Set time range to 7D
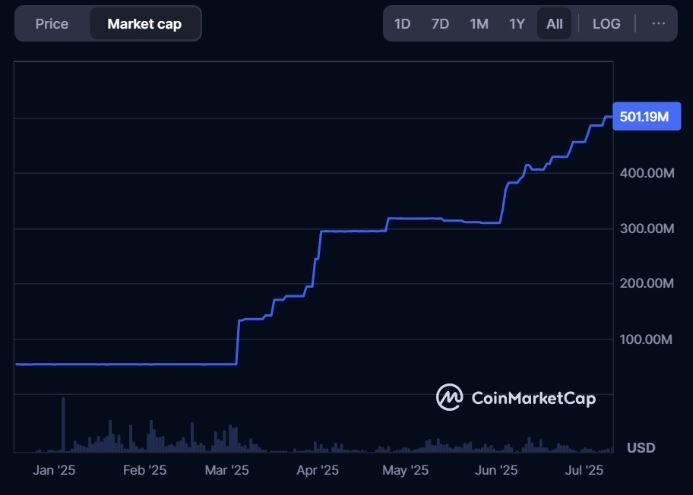The image size is (693, 495). coord(440,23)
